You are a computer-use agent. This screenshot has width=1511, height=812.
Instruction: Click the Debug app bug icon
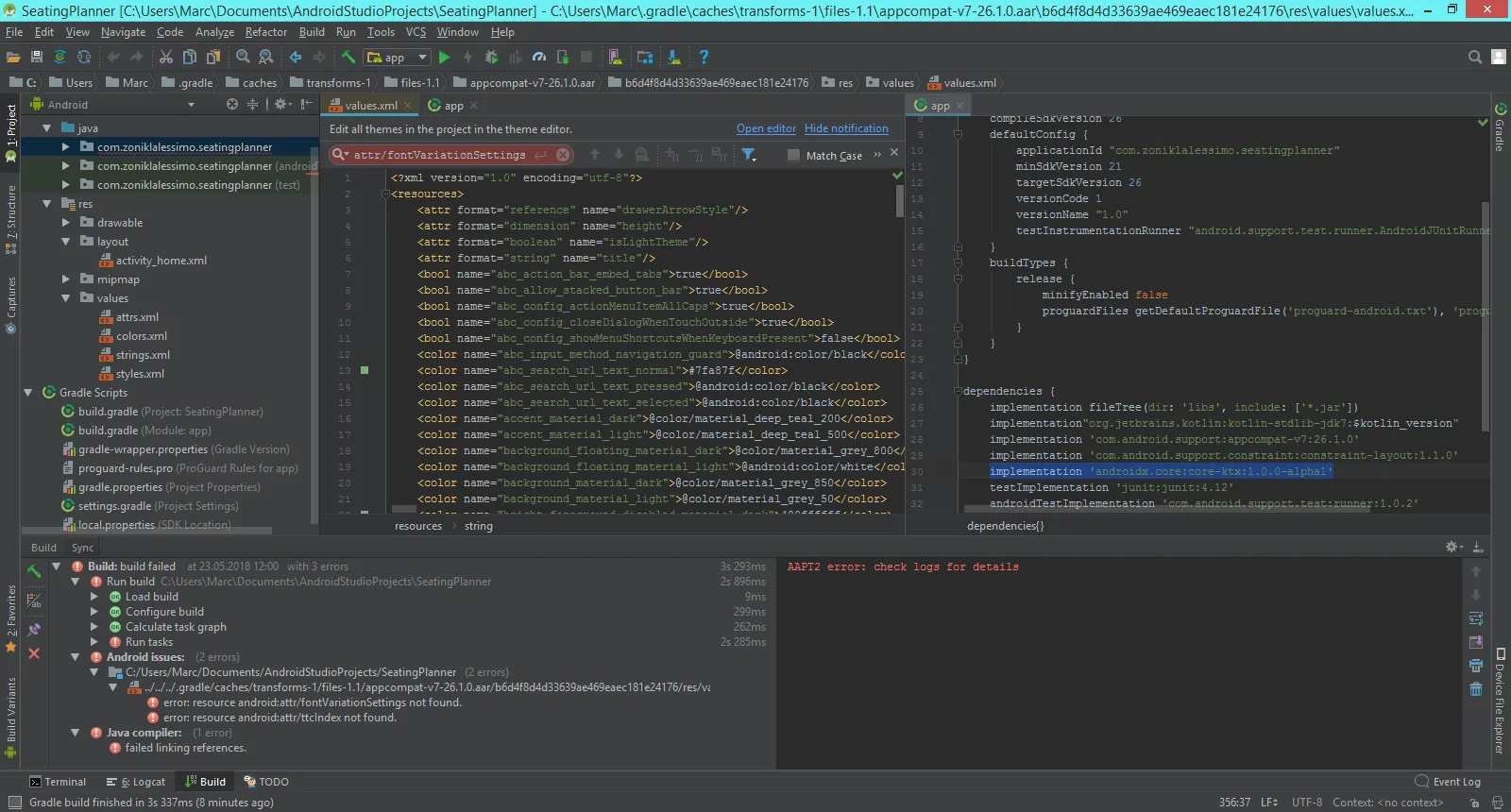pyautogui.click(x=491, y=58)
